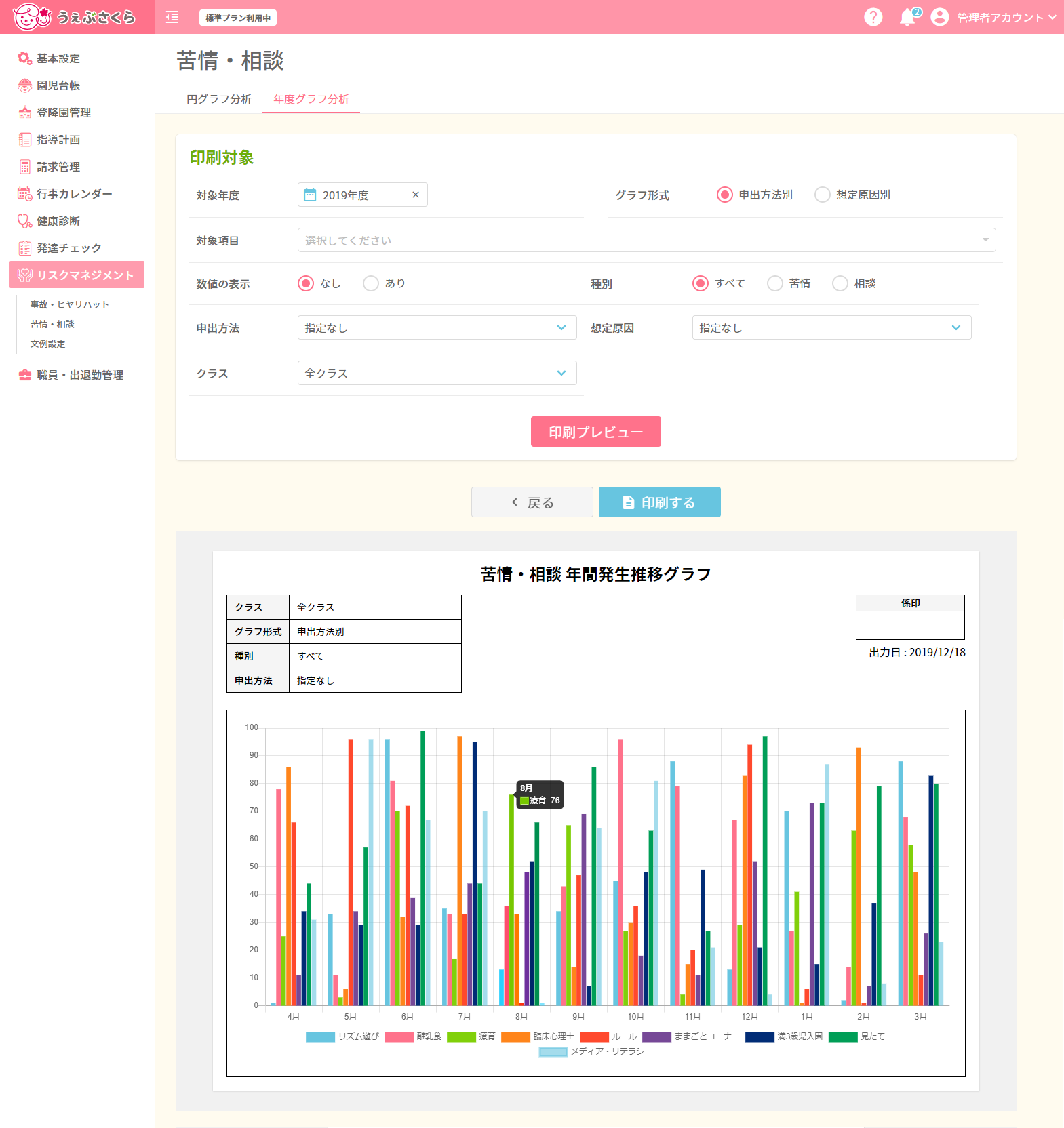The image size is (1064, 1128).
Task: Click the 行事カレンダー calendar icon
Action: (x=24, y=194)
